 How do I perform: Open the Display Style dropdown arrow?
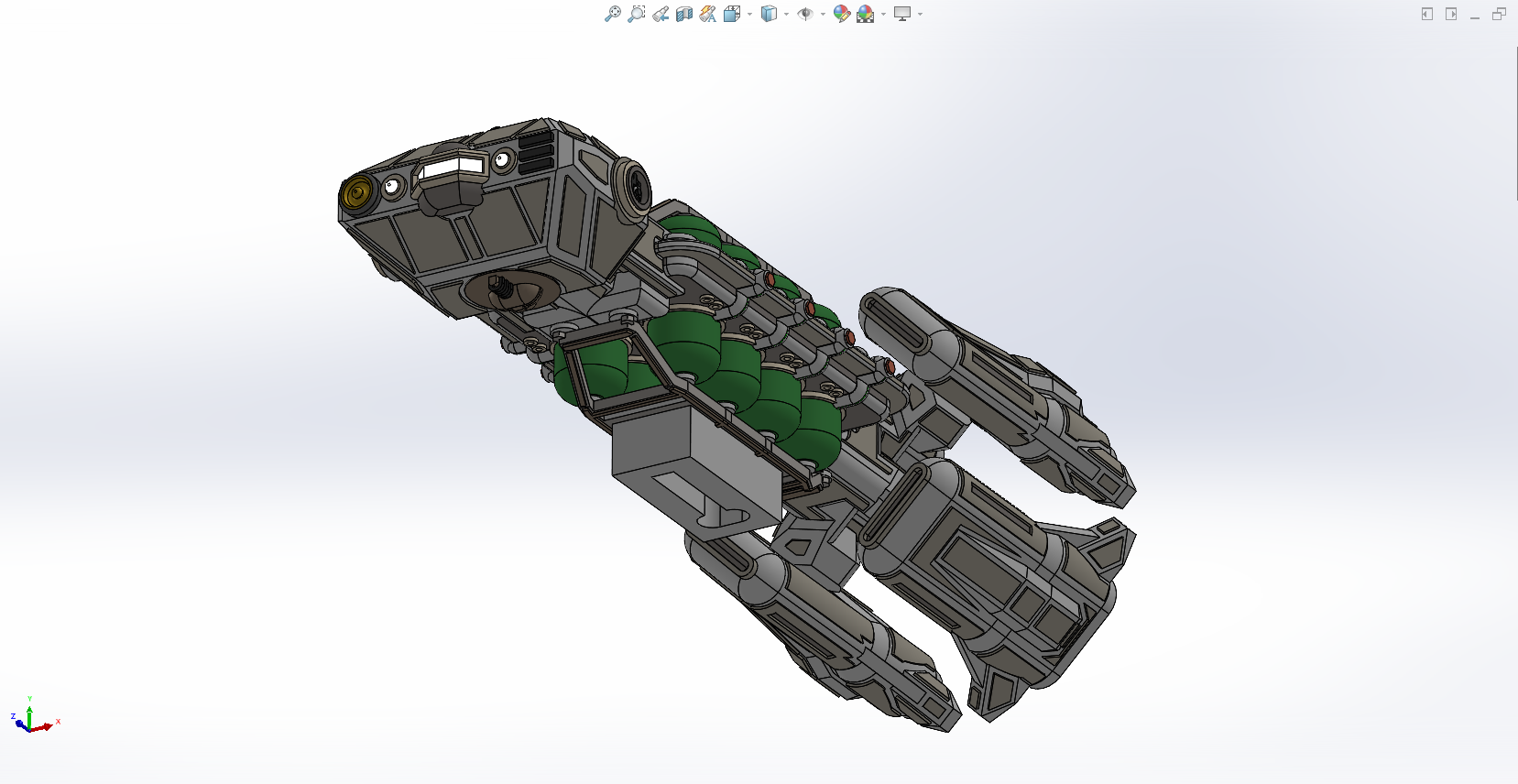(x=786, y=14)
